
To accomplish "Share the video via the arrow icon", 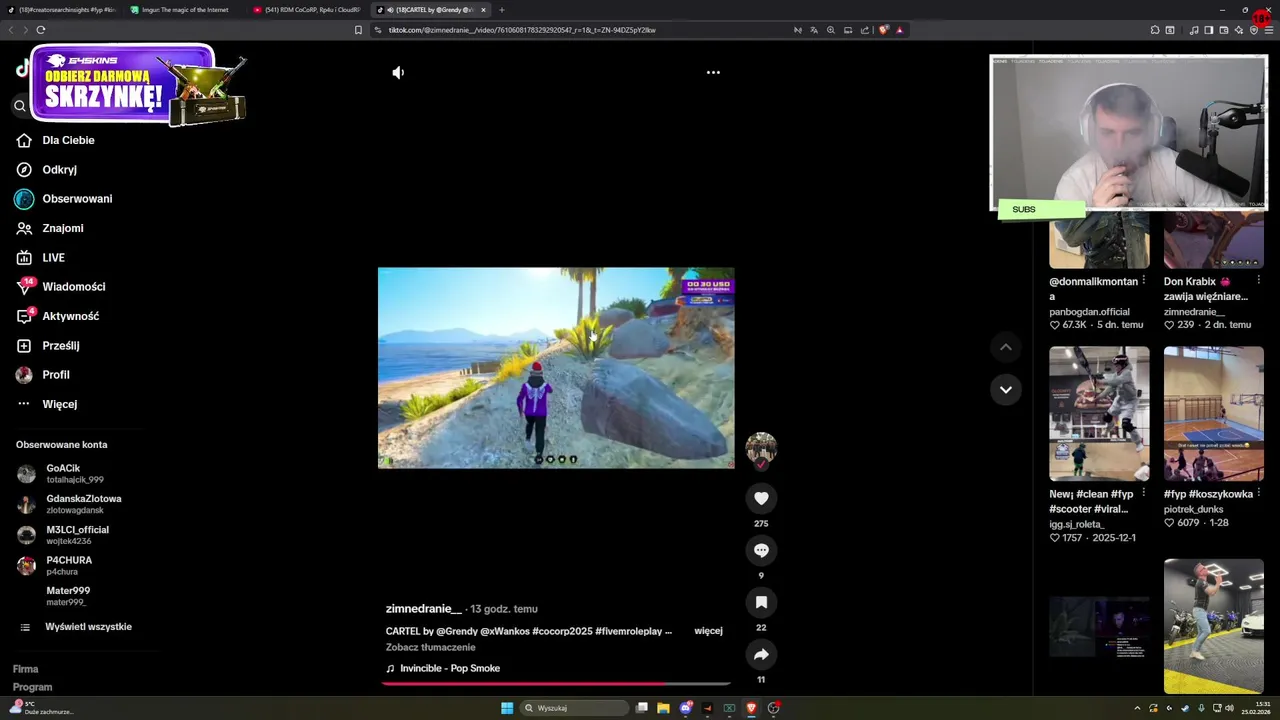I will [761, 654].
